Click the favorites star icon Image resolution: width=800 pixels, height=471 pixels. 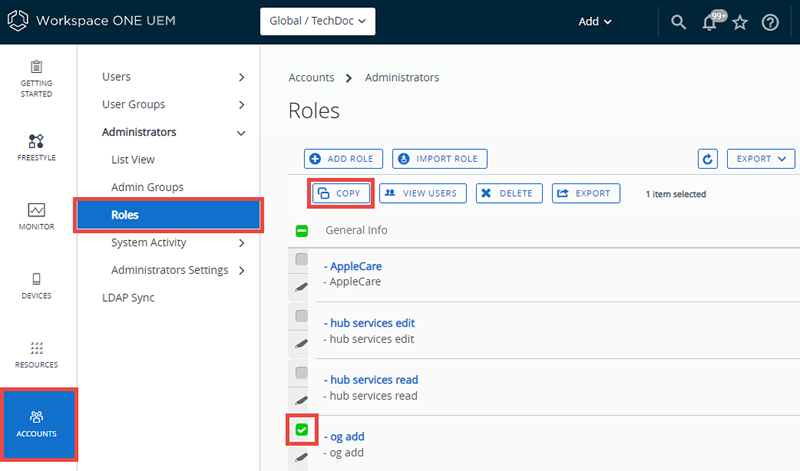pyautogui.click(x=740, y=22)
